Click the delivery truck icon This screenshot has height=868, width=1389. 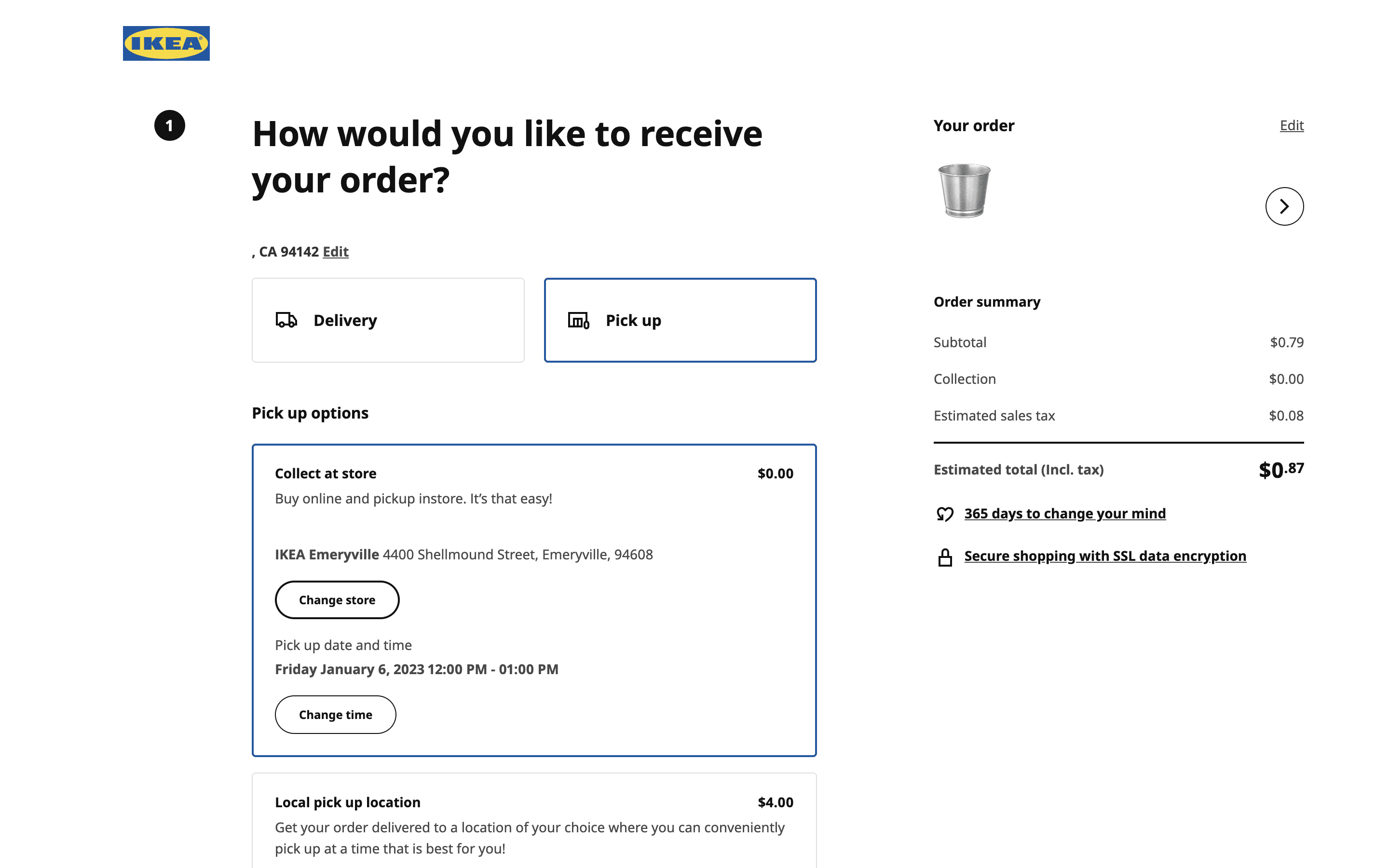[286, 320]
